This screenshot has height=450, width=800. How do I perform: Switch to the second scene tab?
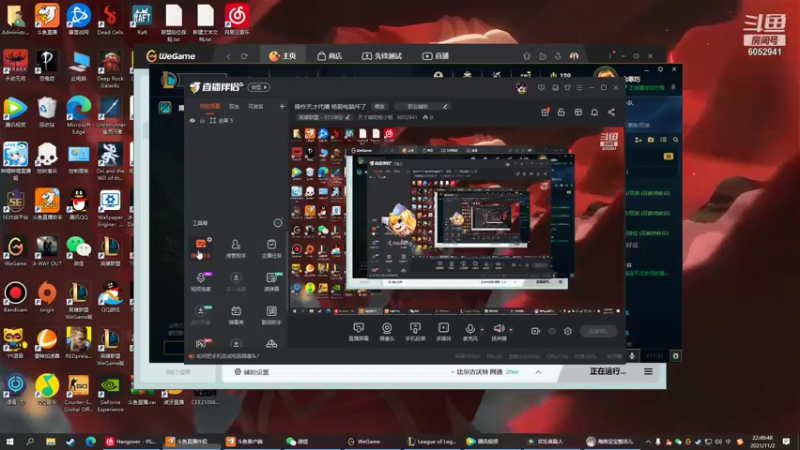pos(234,106)
